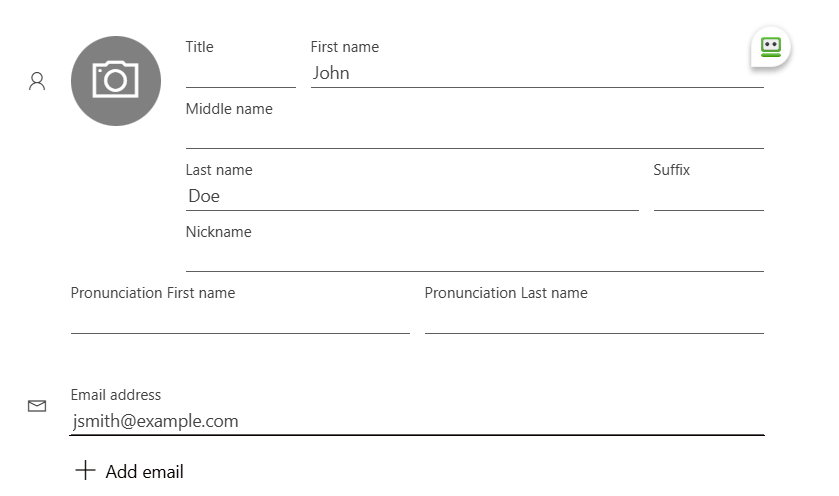This screenshot has width=839, height=496.
Task: Open the green RoboForm extension icon
Action: pyautogui.click(x=771, y=47)
